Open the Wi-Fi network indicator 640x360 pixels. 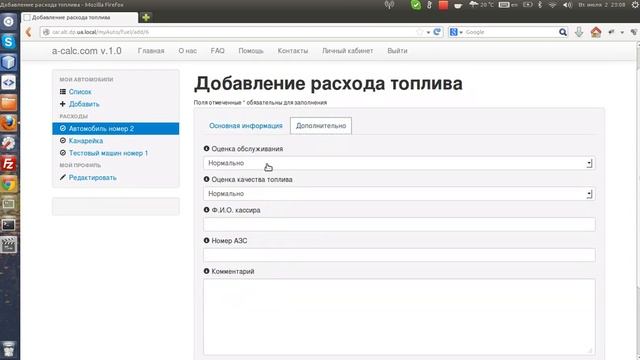click(x=553, y=5)
